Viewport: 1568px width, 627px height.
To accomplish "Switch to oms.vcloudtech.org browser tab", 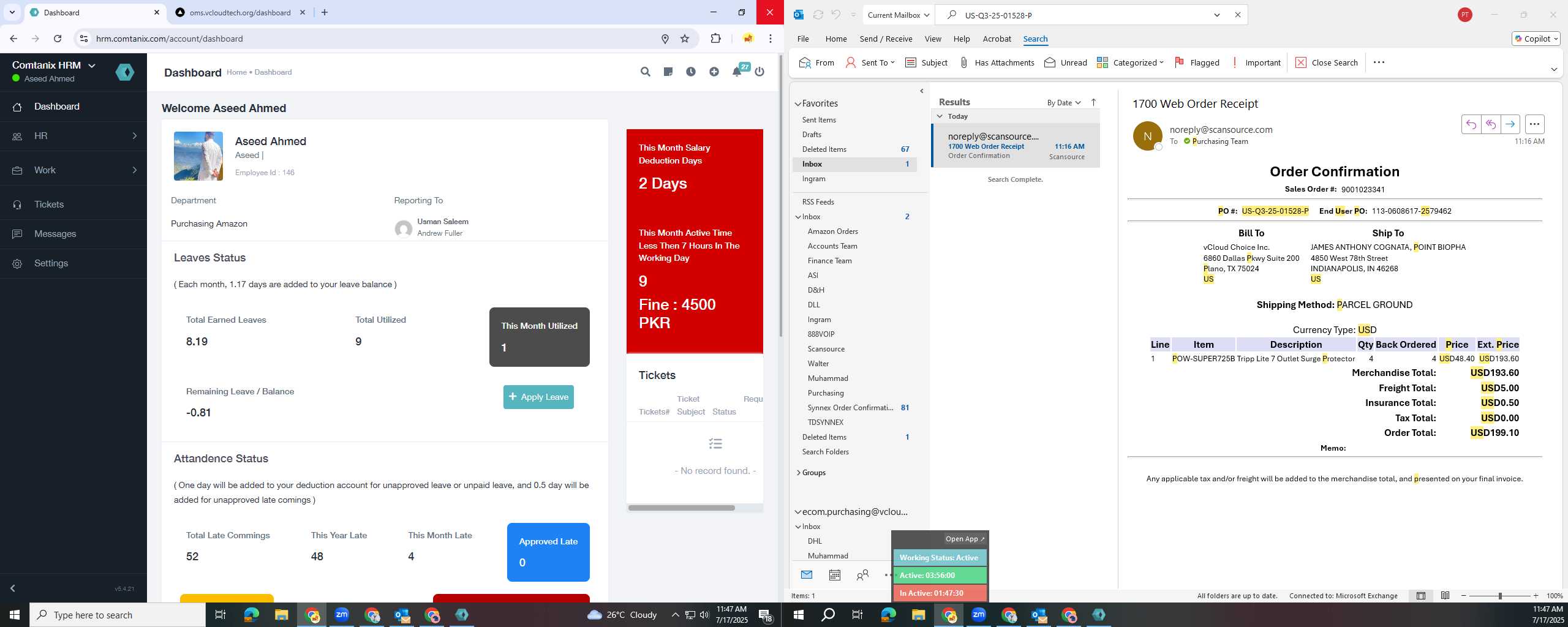I will pyautogui.click(x=239, y=12).
